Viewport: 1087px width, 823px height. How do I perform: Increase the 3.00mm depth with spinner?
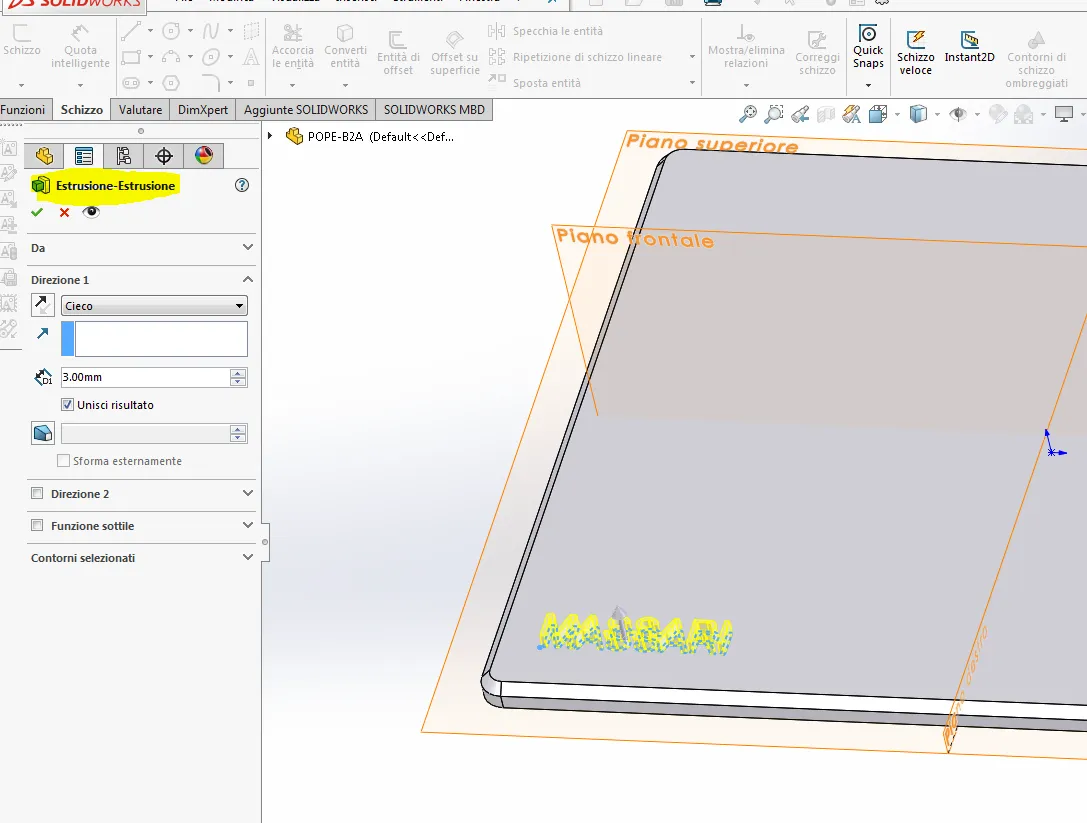pyautogui.click(x=238, y=373)
